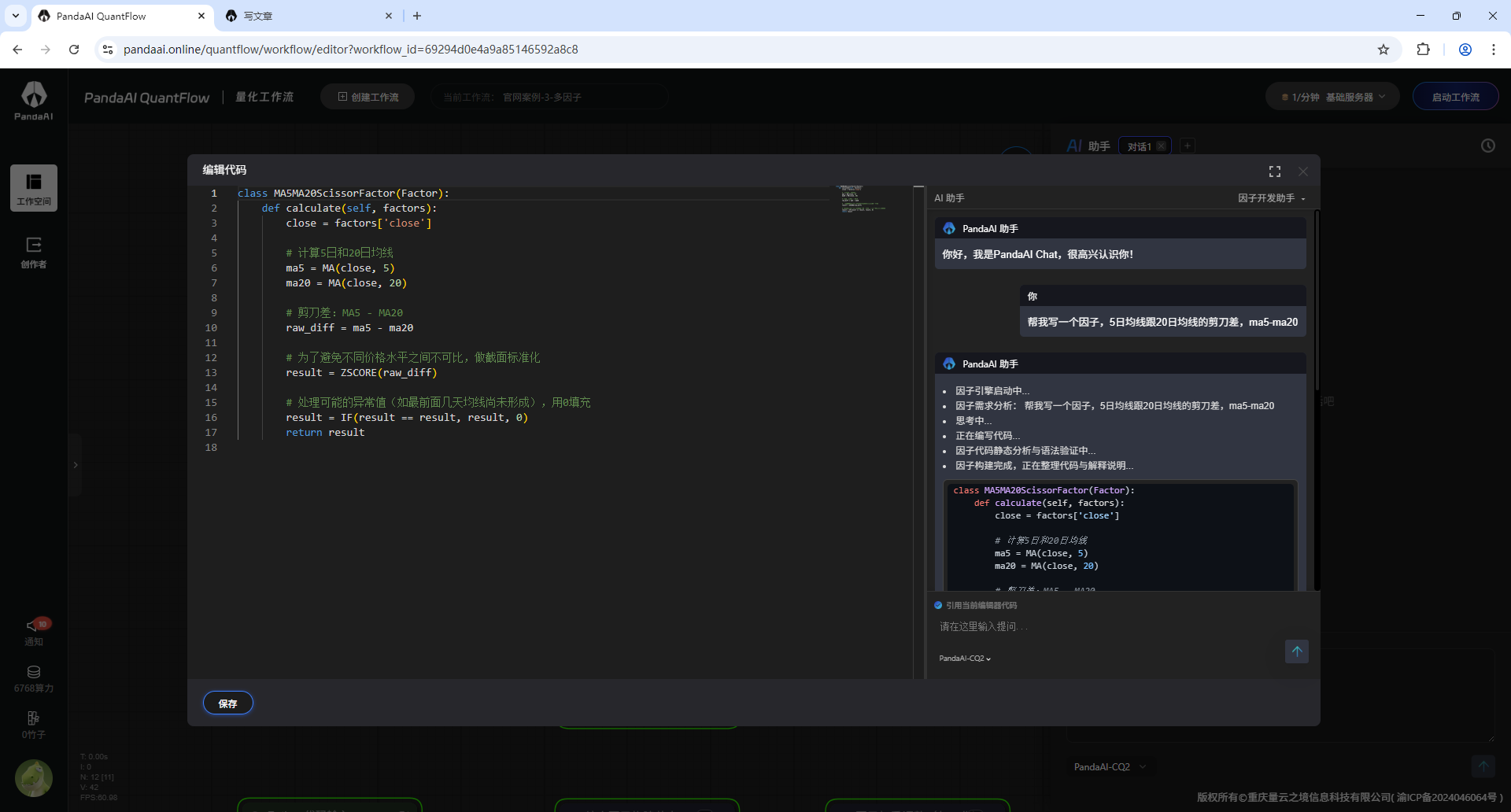Click the 编辑代码 dialog title
Image resolution: width=1511 pixels, height=812 pixels.
(x=224, y=170)
